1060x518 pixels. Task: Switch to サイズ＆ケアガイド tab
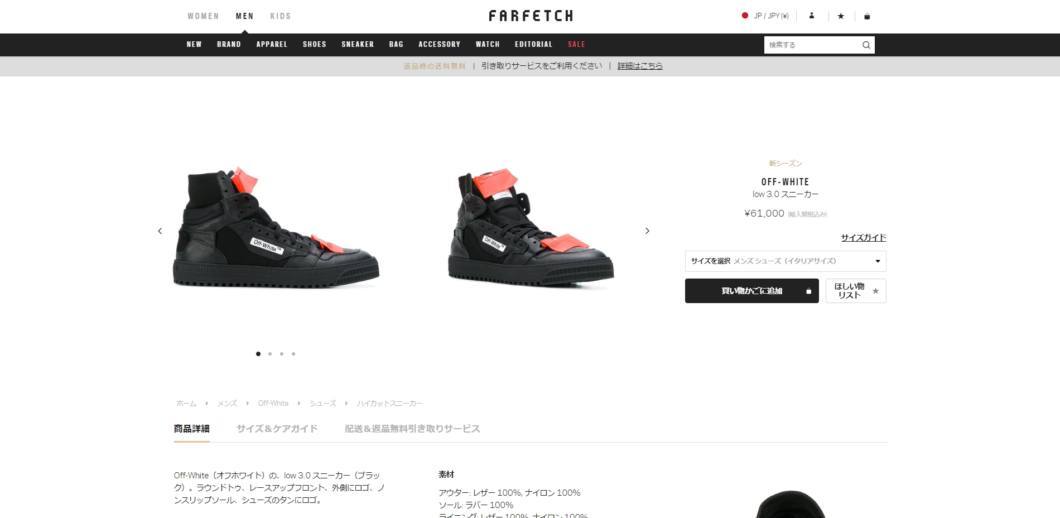click(276, 429)
